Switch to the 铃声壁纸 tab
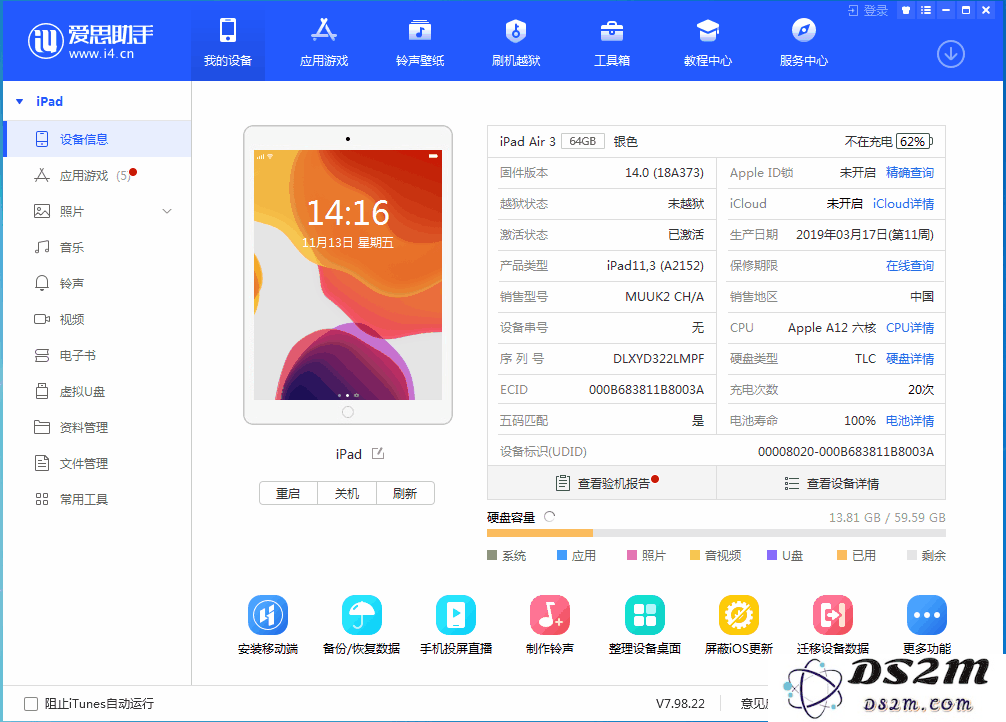Viewport: 1006px width, 722px height. (420, 42)
